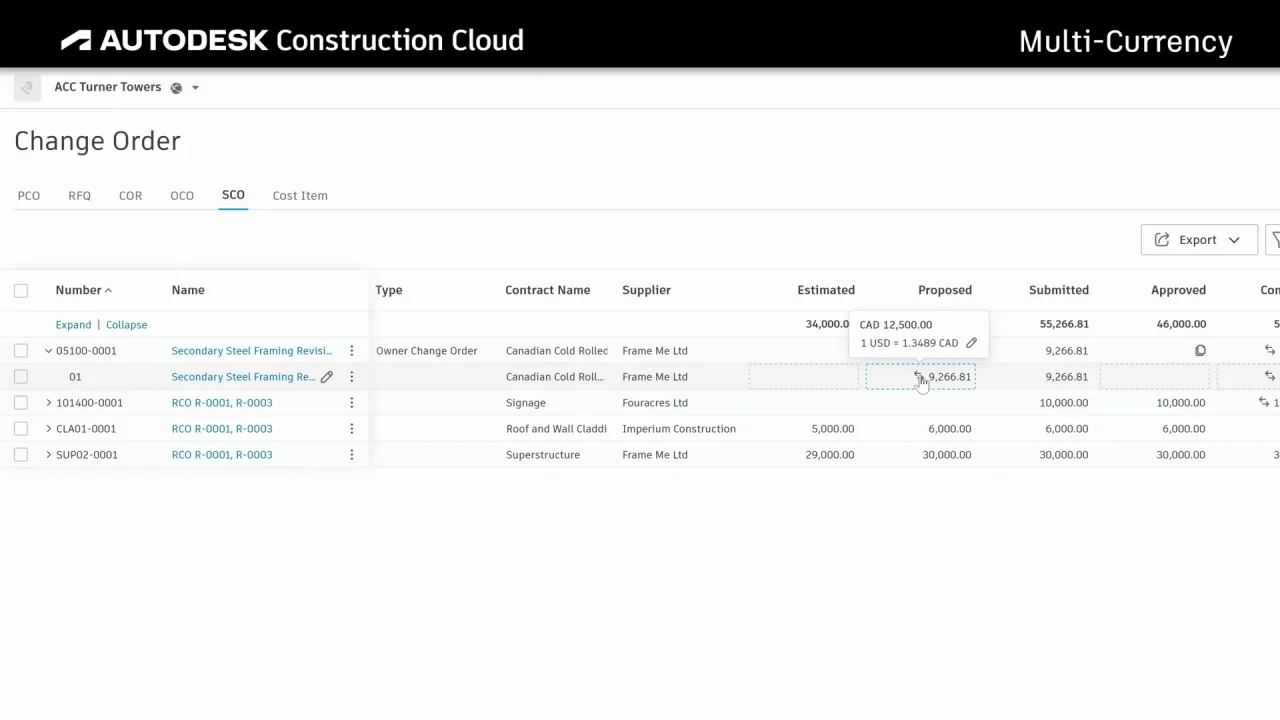
Task: Click the Expand all rows link
Action: 73,325
